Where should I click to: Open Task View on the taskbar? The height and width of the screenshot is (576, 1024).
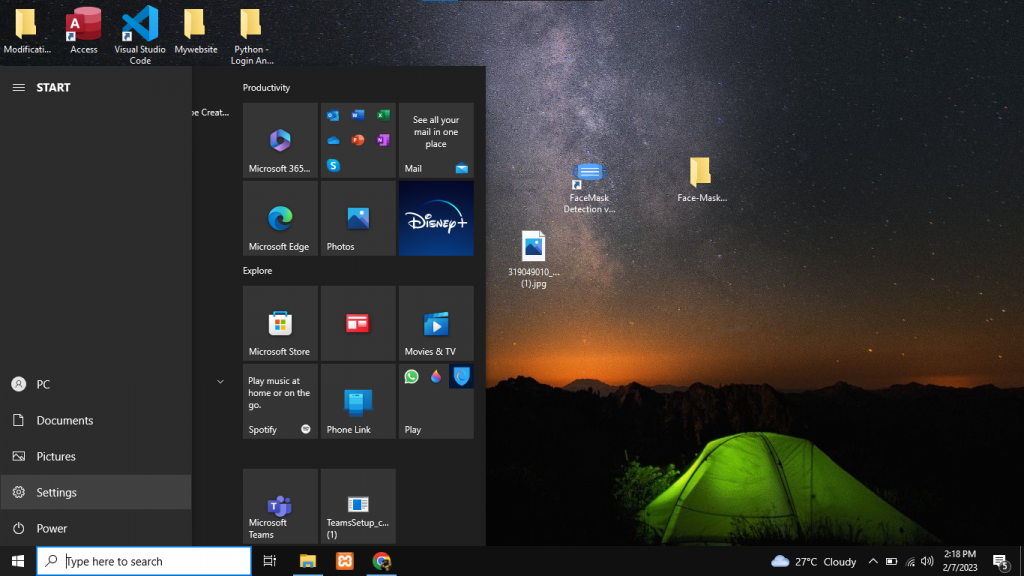point(270,561)
